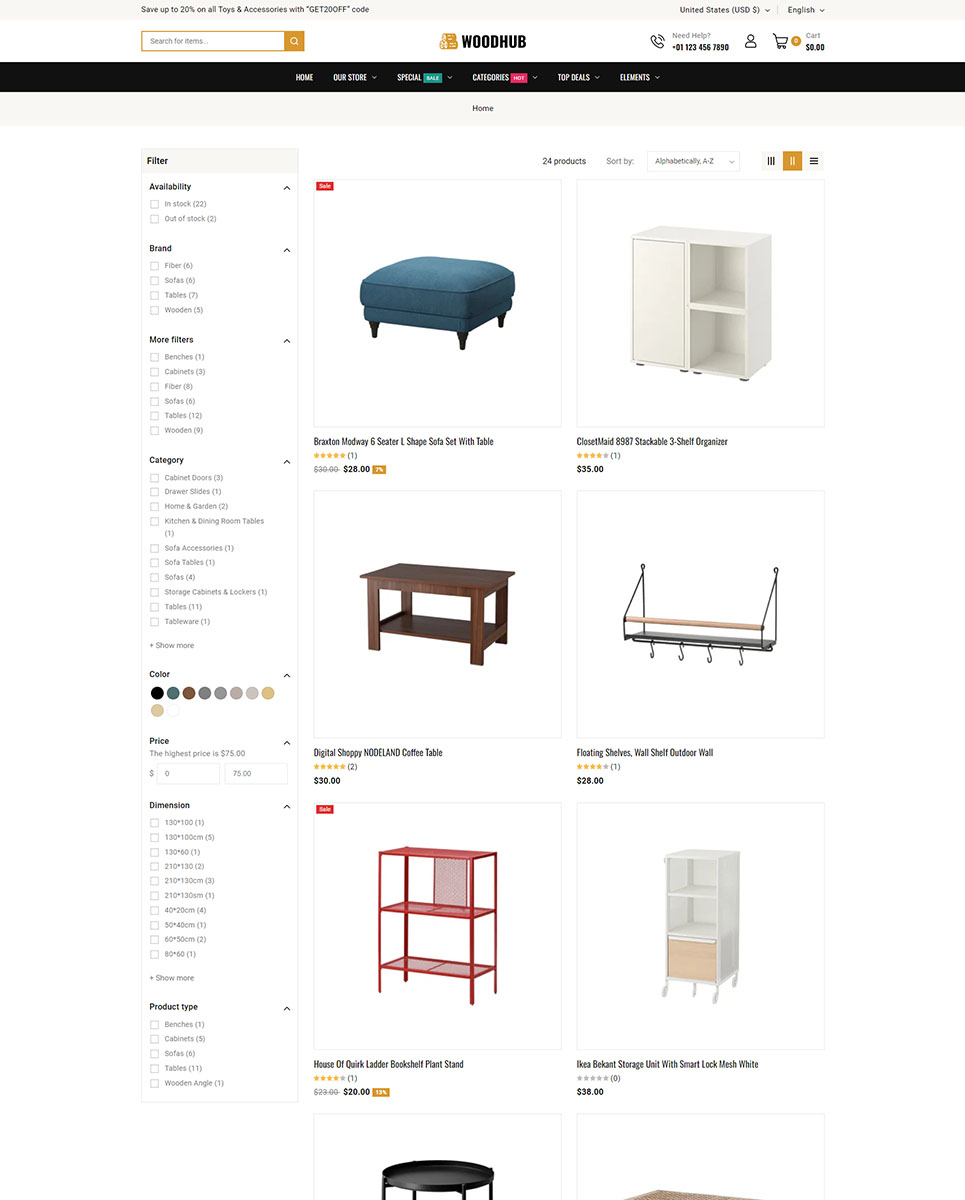This screenshot has width=965, height=1200.
Task: Click the phone help icon
Action: [x=657, y=42]
